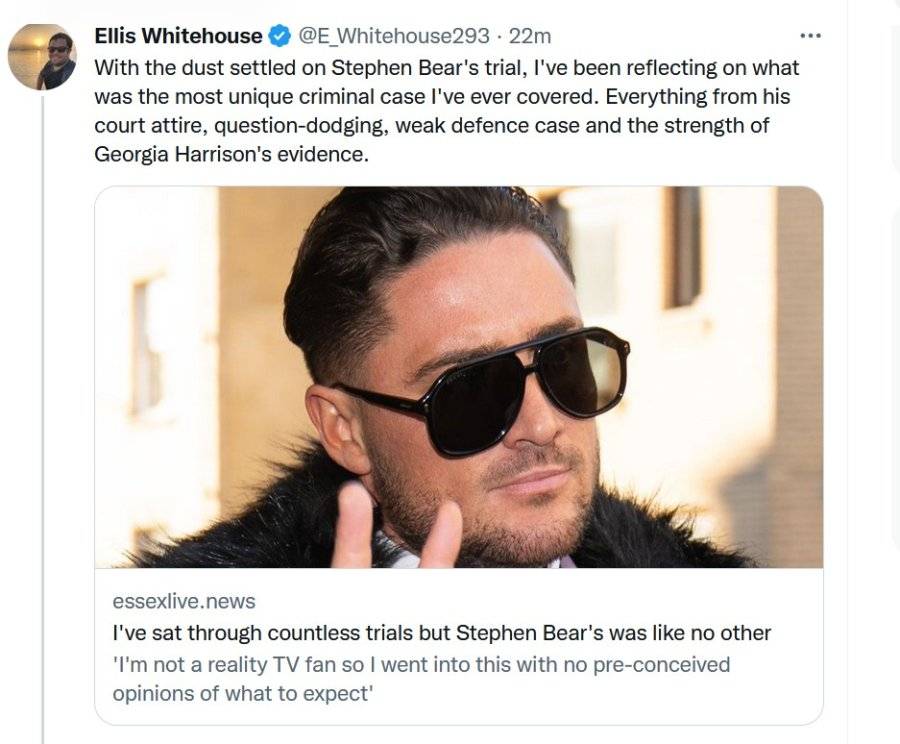Open Ellis Whitehouse's profile avatar picture
The height and width of the screenshot is (744, 900).
42,57
